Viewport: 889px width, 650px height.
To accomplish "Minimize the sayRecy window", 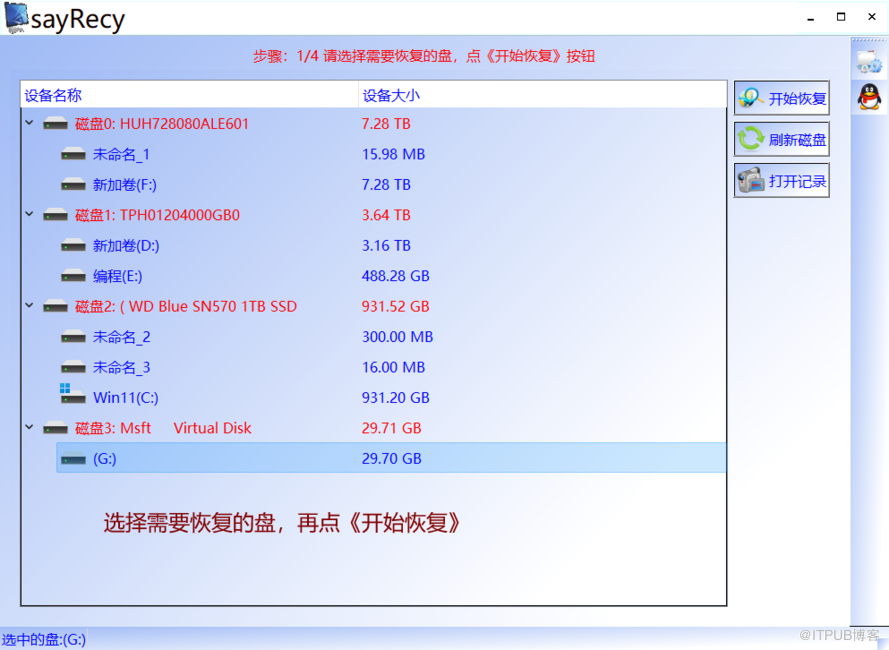I will point(811,18).
